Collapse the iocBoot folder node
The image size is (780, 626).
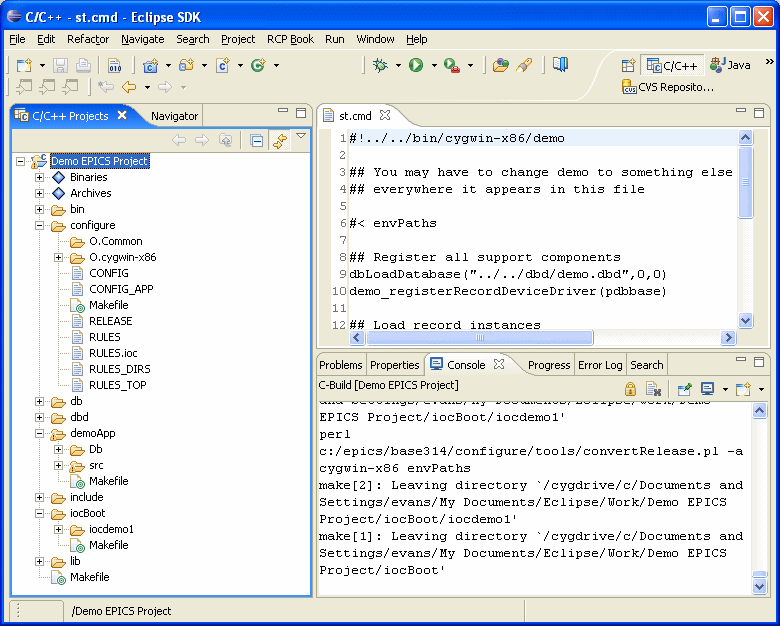click(39, 514)
